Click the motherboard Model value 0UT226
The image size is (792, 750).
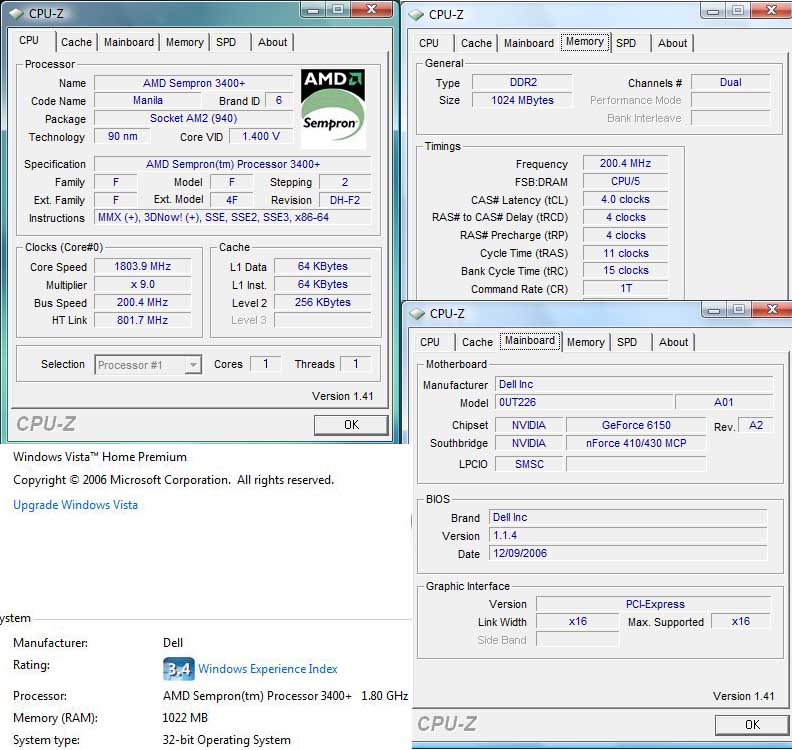point(583,403)
